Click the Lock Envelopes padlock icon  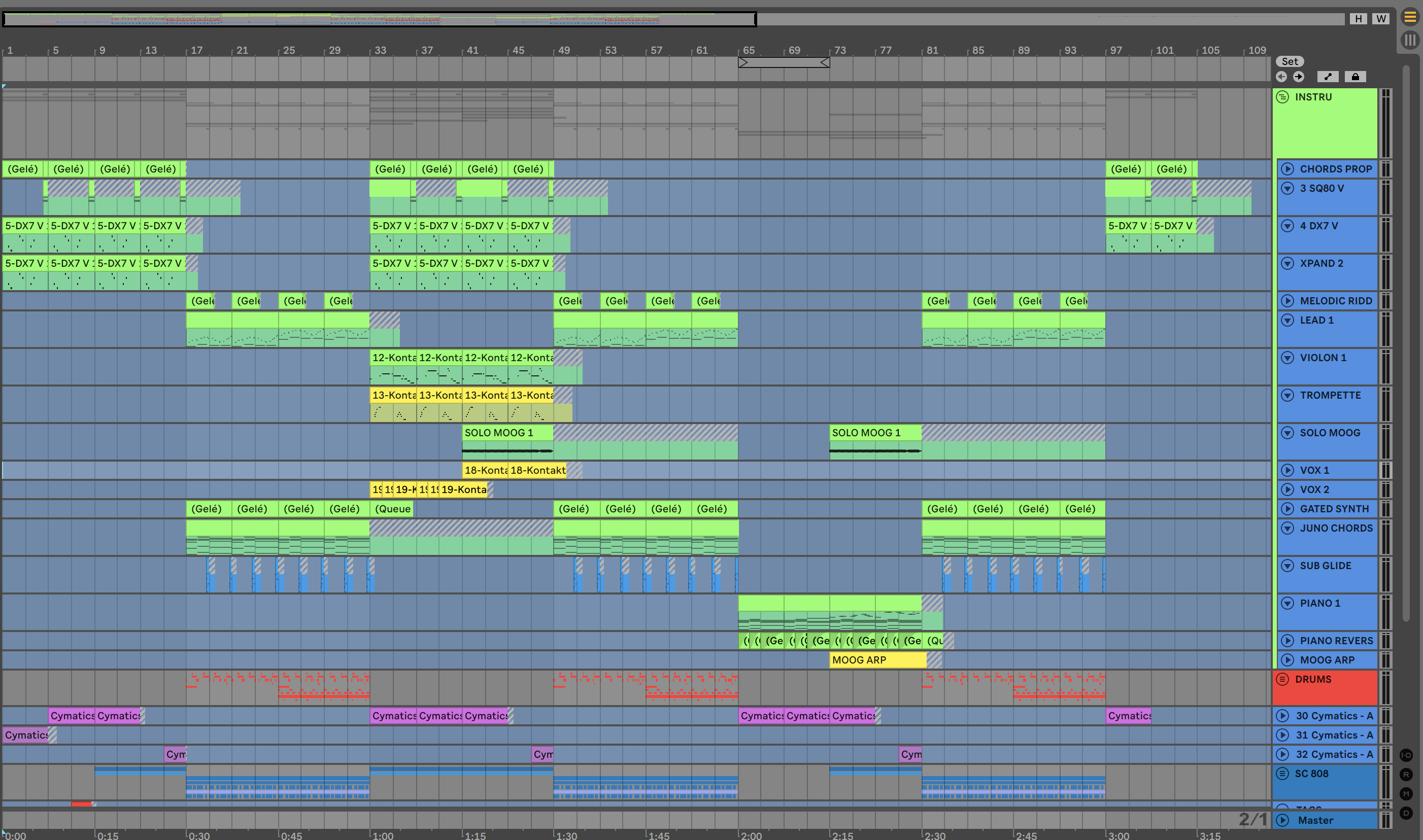pyautogui.click(x=1355, y=77)
